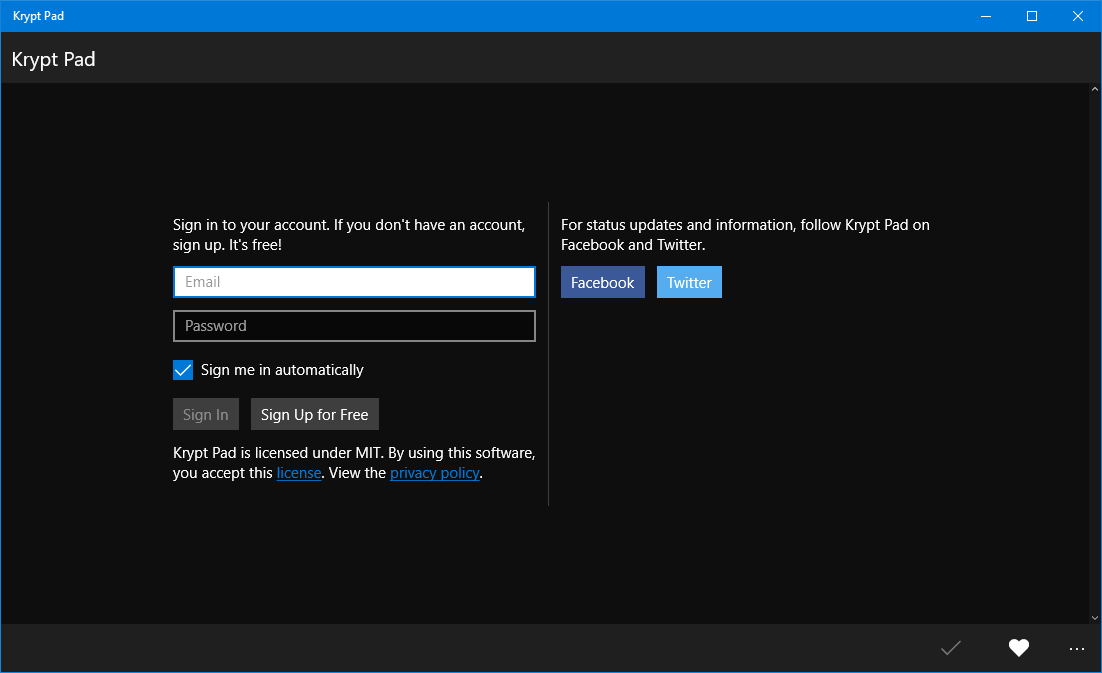Click the scrollbar down arrow
Viewport: 1102px width, 673px height.
(1095, 618)
